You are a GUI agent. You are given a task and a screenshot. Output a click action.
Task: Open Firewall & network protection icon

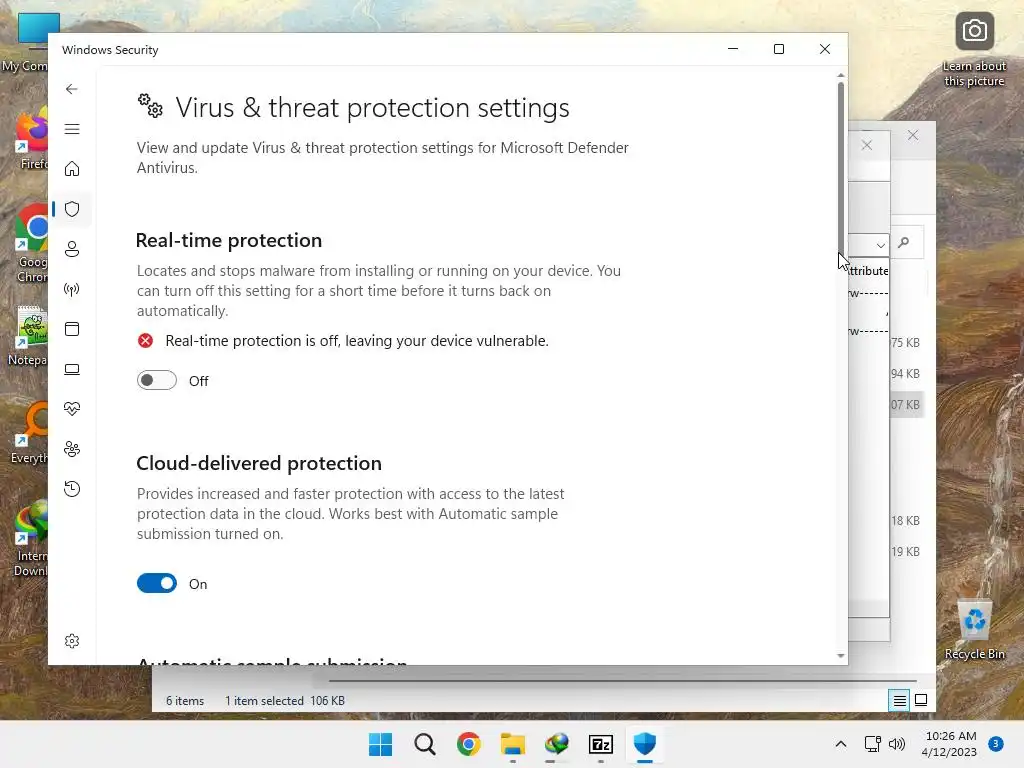[72, 289]
